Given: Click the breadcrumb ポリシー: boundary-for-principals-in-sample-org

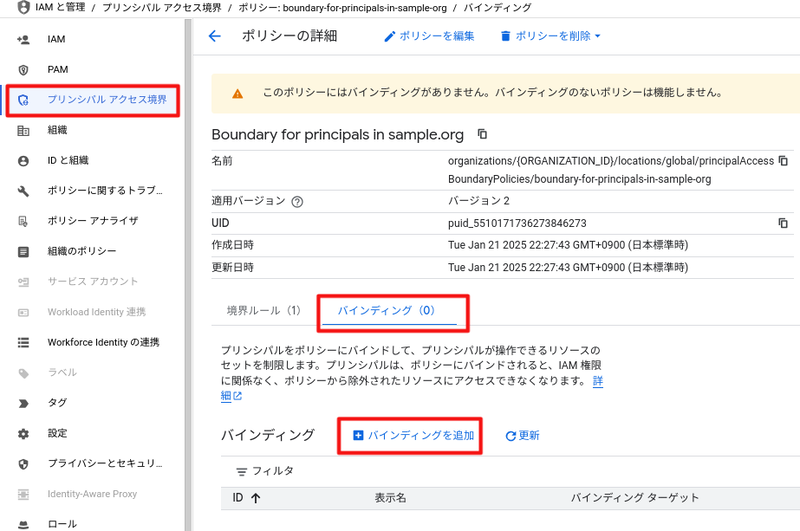Looking at the screenshot, I should (x=343, y=8).
